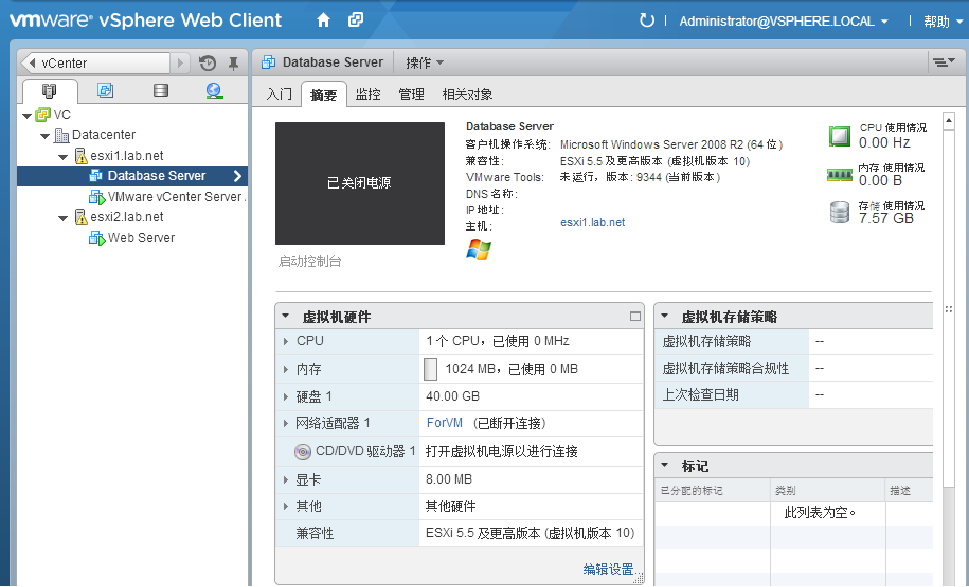Click the Windows guest OS logo icon
969x587 pixels.
coord(478,250)
